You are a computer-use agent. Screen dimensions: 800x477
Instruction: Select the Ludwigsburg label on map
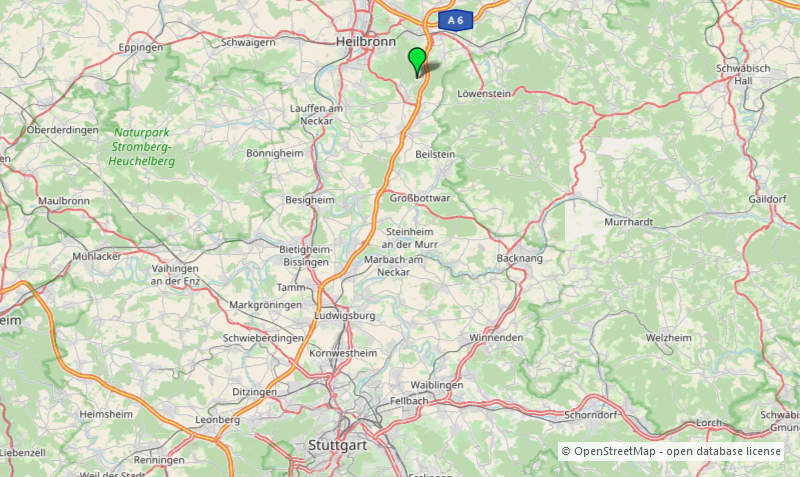pos(345,315)
